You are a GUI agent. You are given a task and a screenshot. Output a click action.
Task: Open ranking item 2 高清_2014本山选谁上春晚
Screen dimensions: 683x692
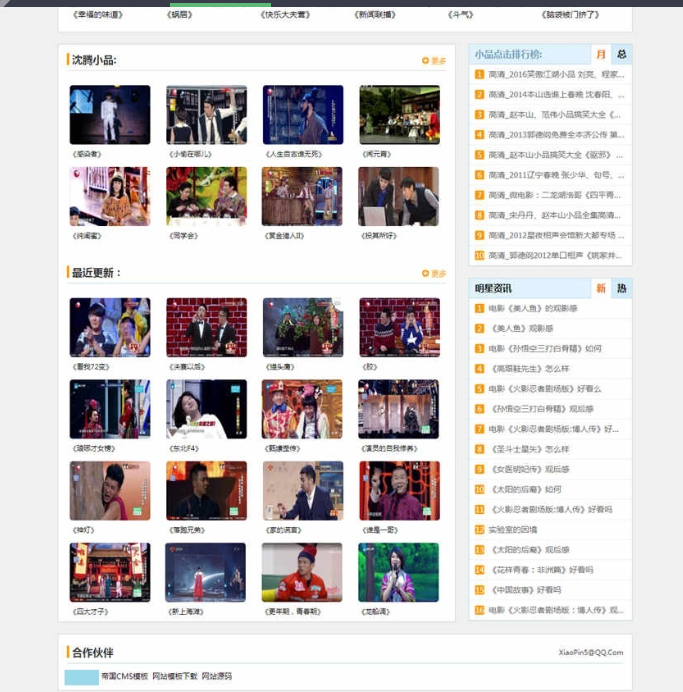pos(551,94)
